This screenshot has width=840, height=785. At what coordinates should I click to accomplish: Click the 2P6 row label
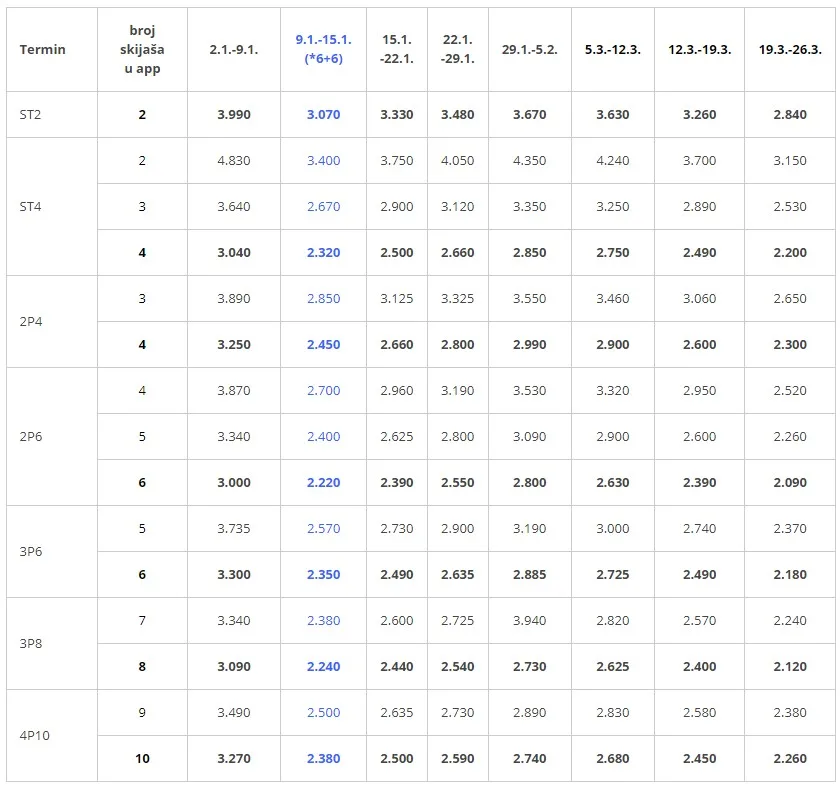coord(31,437)
